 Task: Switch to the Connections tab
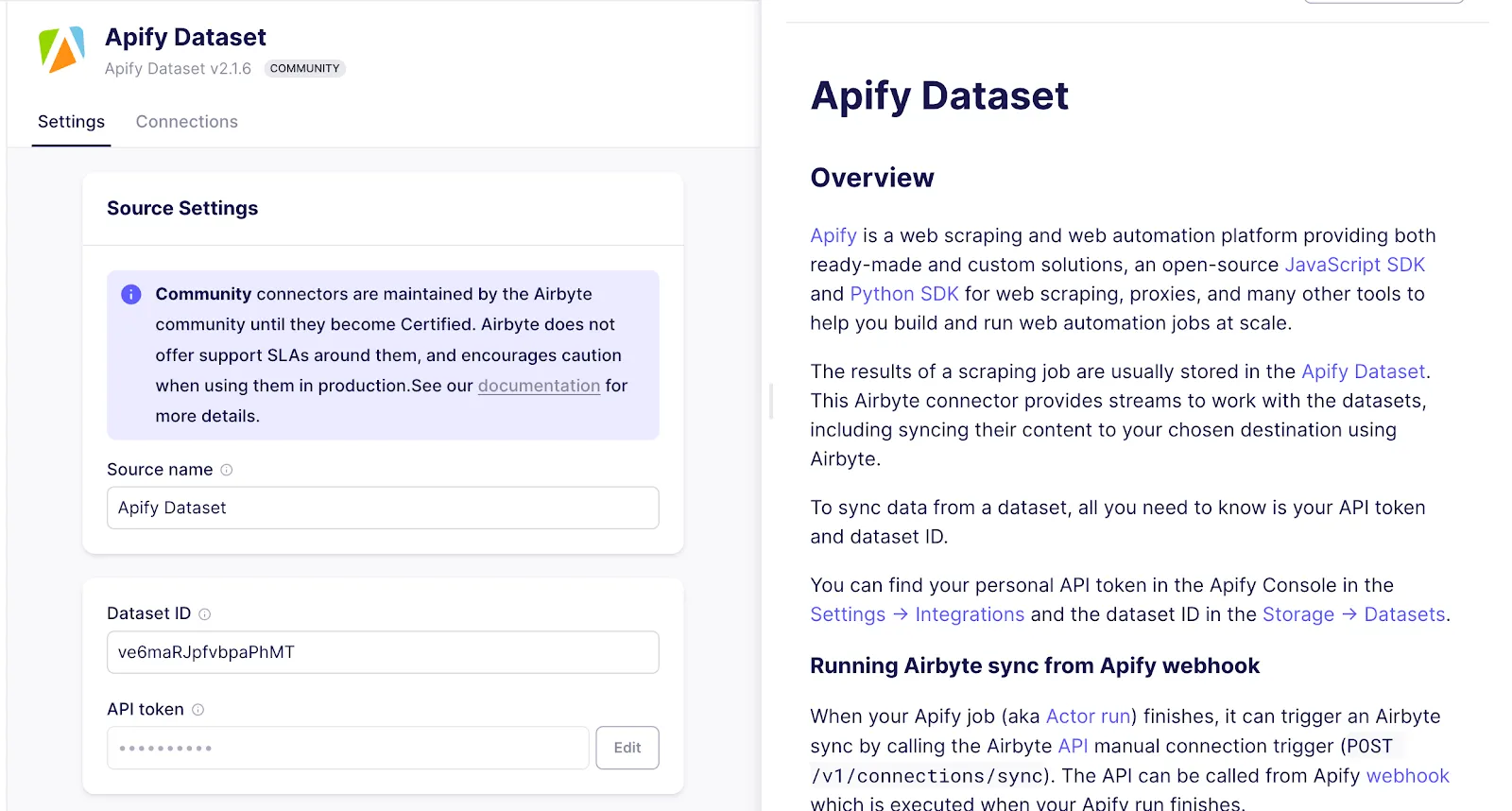coord(187,122)
